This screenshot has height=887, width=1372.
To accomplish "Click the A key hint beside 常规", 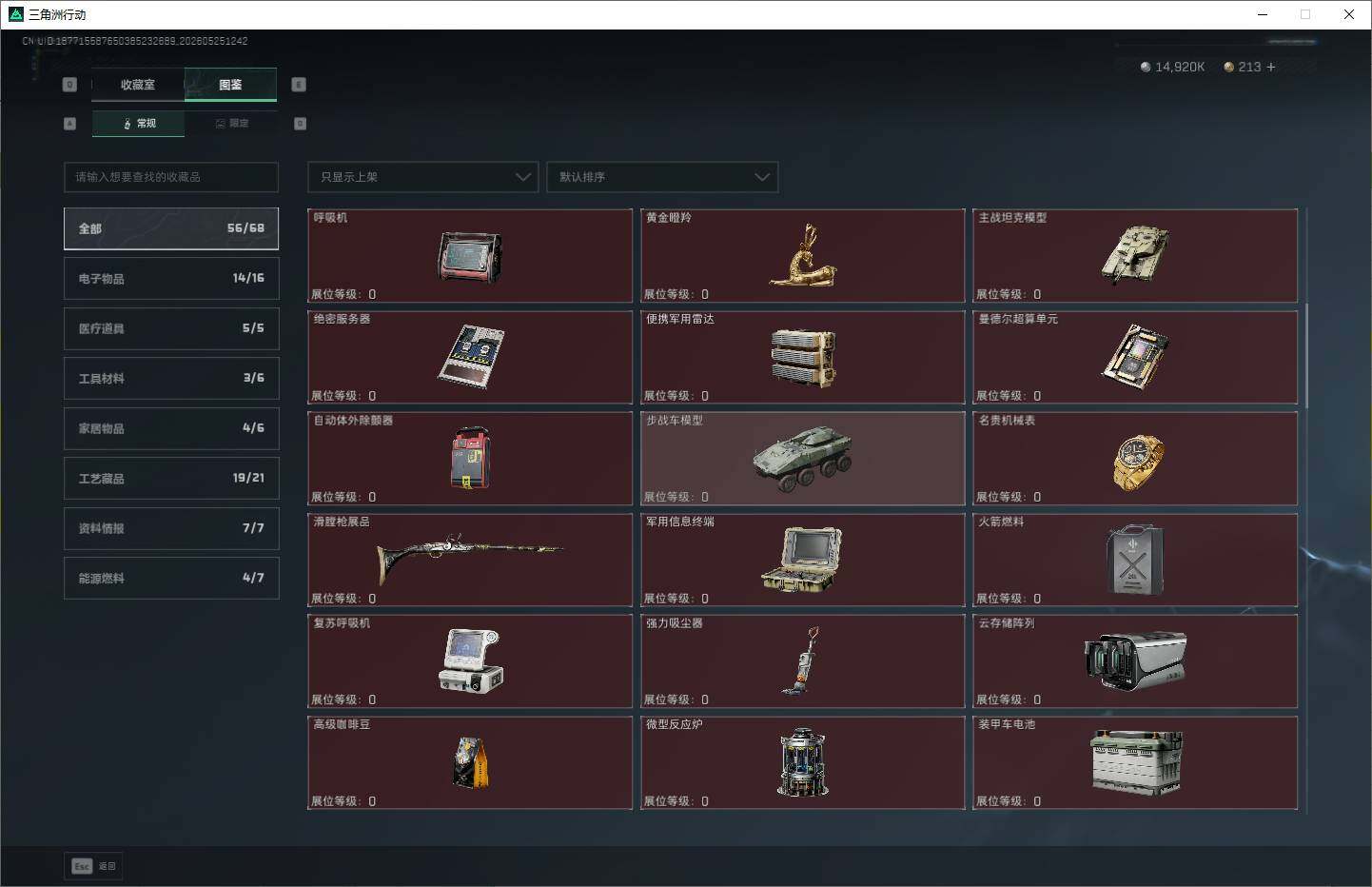I will [69, 124].
